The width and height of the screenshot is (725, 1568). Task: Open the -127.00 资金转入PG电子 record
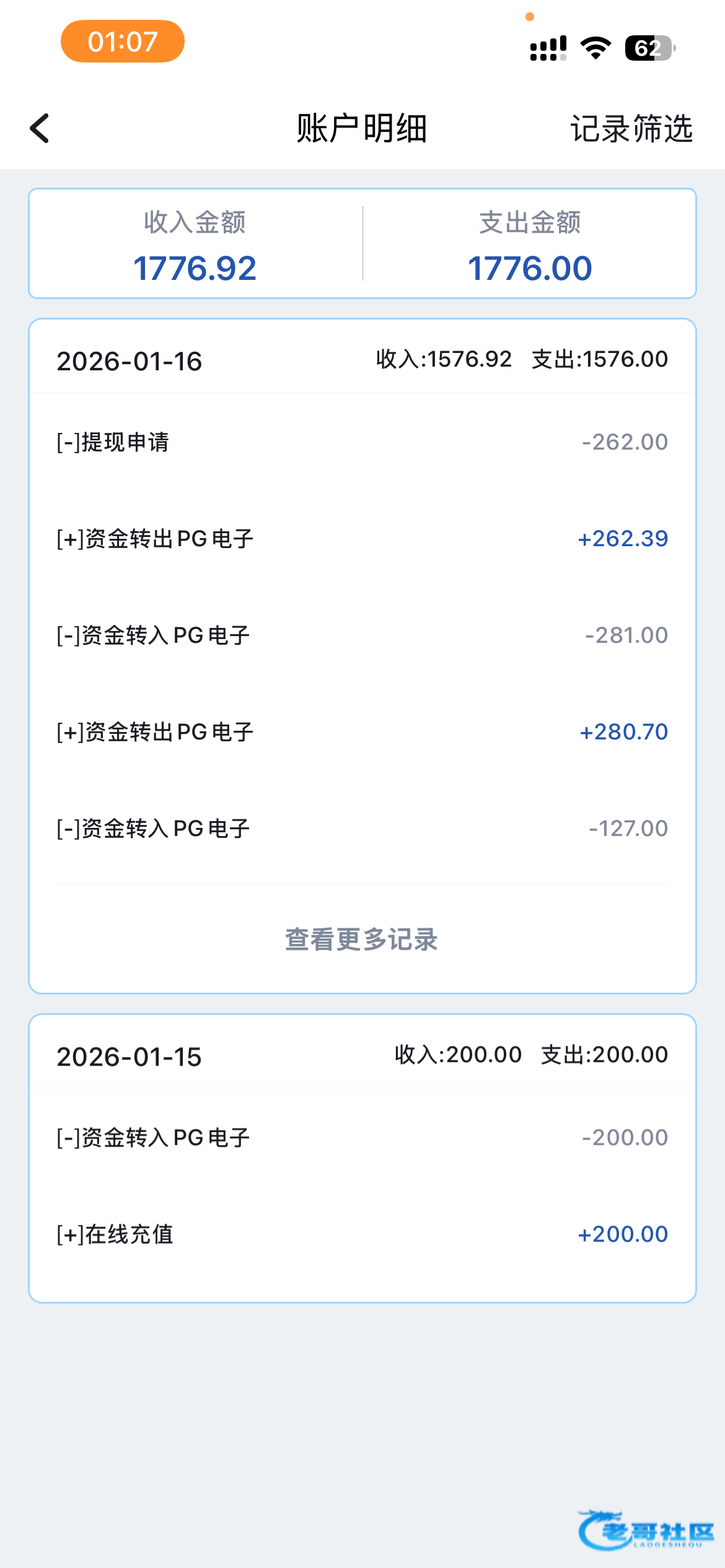[x=362, y=829]
